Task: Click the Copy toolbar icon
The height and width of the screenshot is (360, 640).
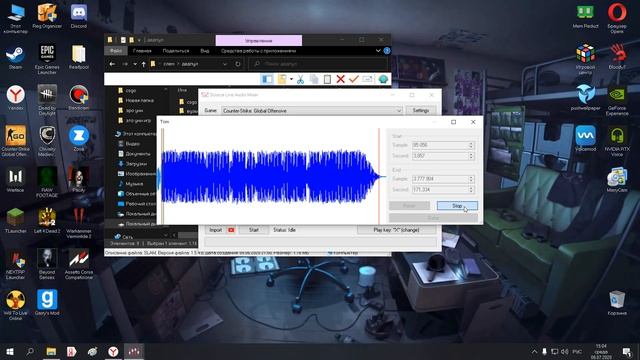Action: tap(314, 79)
